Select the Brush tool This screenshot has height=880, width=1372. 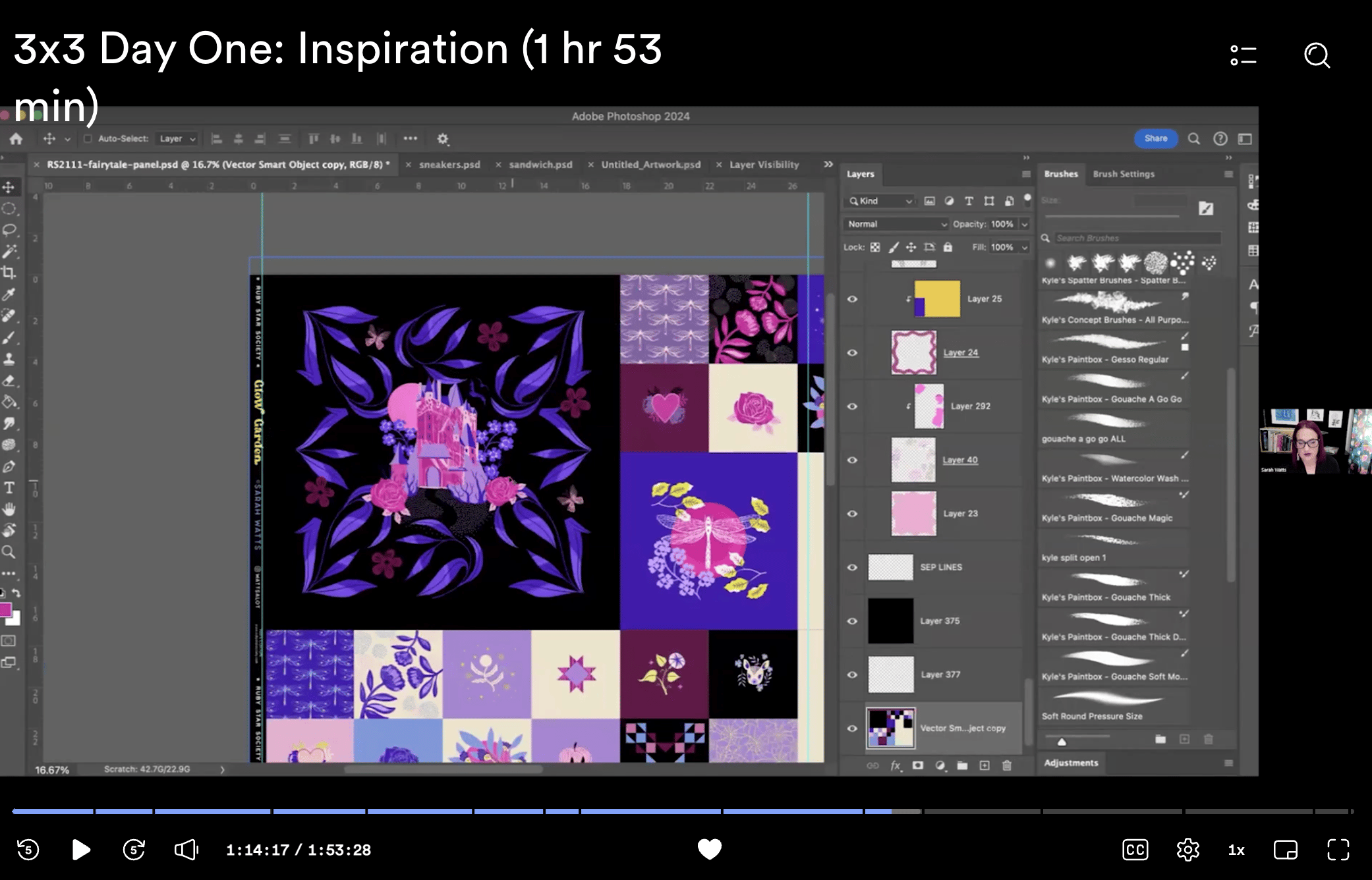9,337
